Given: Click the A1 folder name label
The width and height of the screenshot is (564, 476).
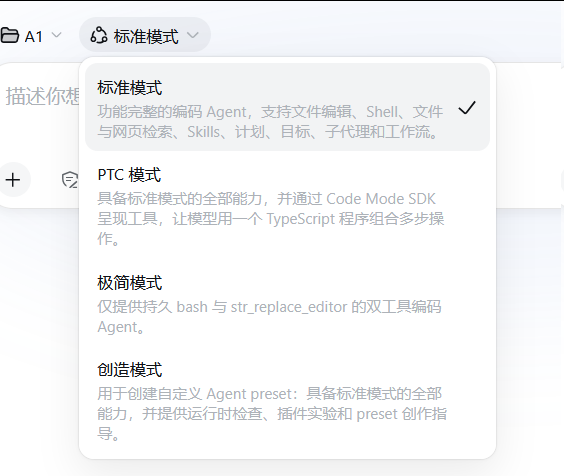Looking at the screenshot, I should click(x=34, y=37).
